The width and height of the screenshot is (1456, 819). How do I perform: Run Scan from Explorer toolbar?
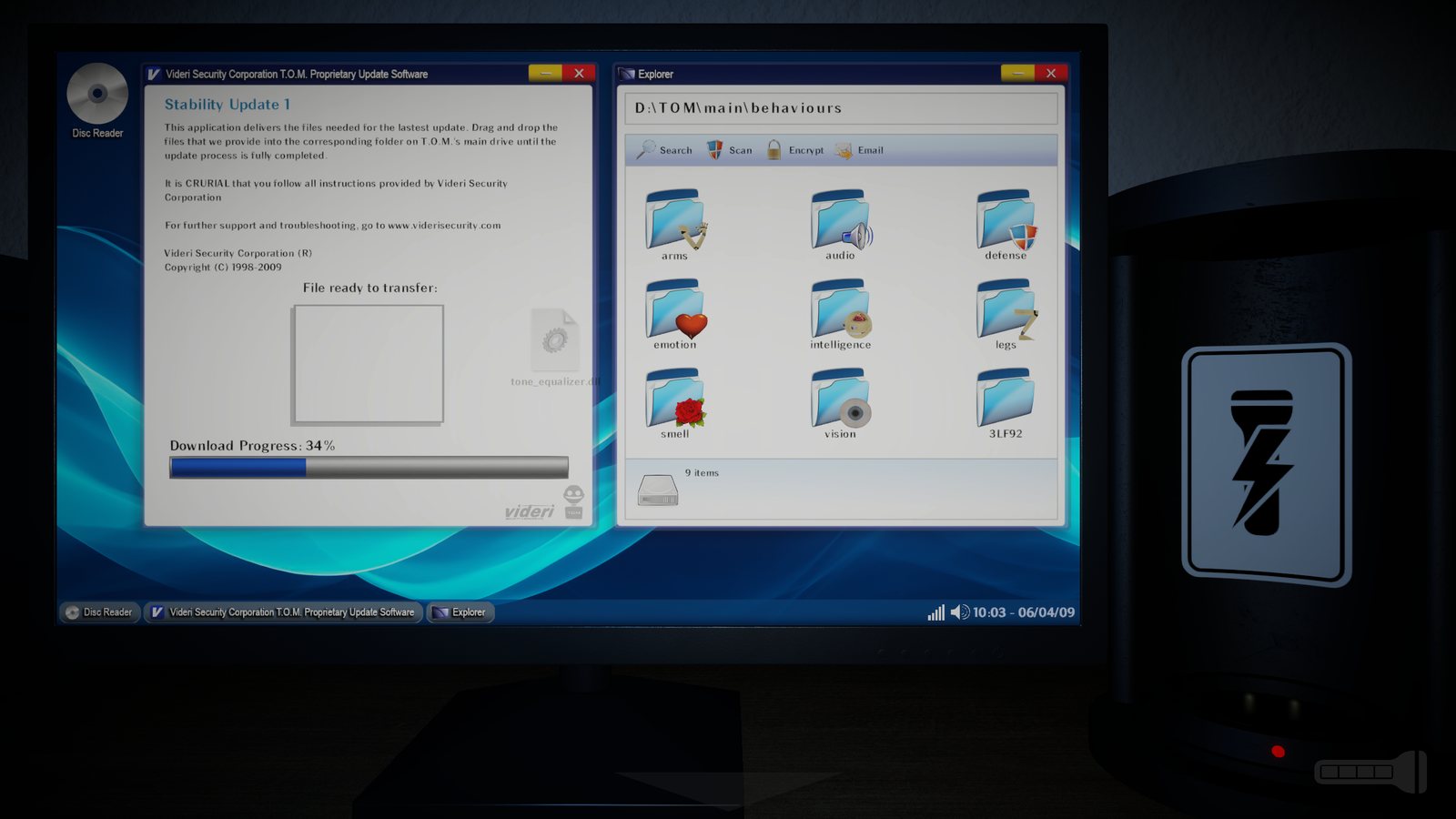point(730,150)
